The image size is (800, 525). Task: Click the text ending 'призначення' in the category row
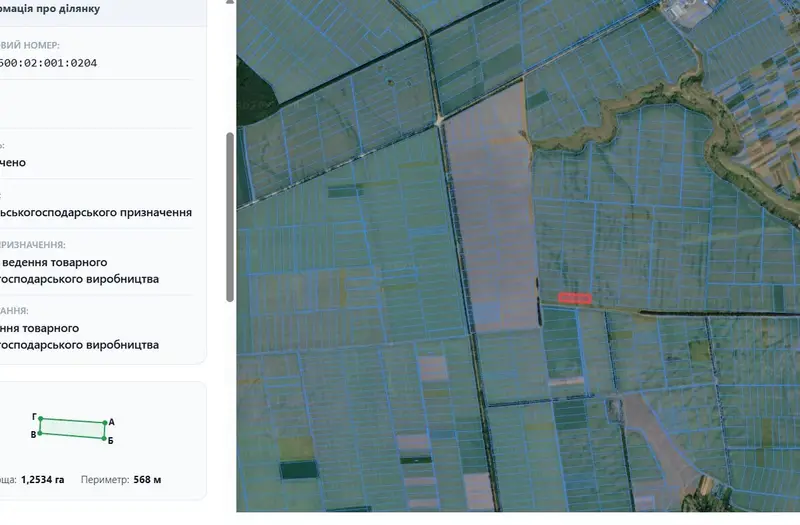96,212
